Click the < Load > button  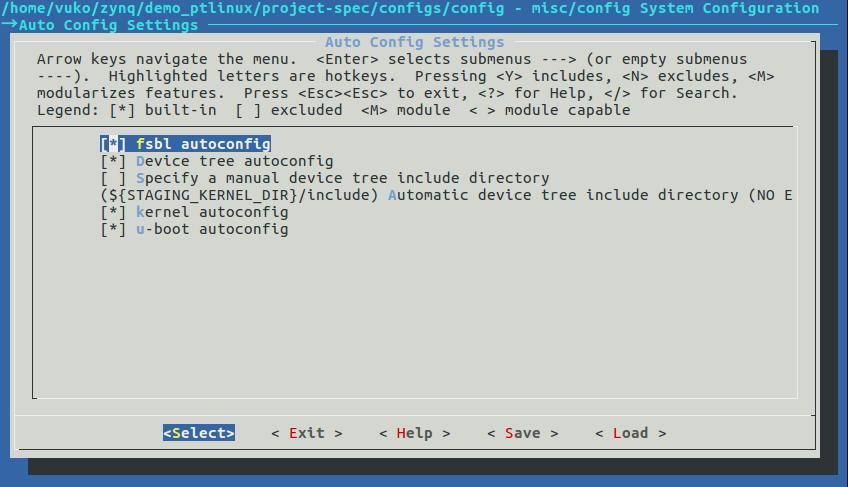tap(631, 433)
